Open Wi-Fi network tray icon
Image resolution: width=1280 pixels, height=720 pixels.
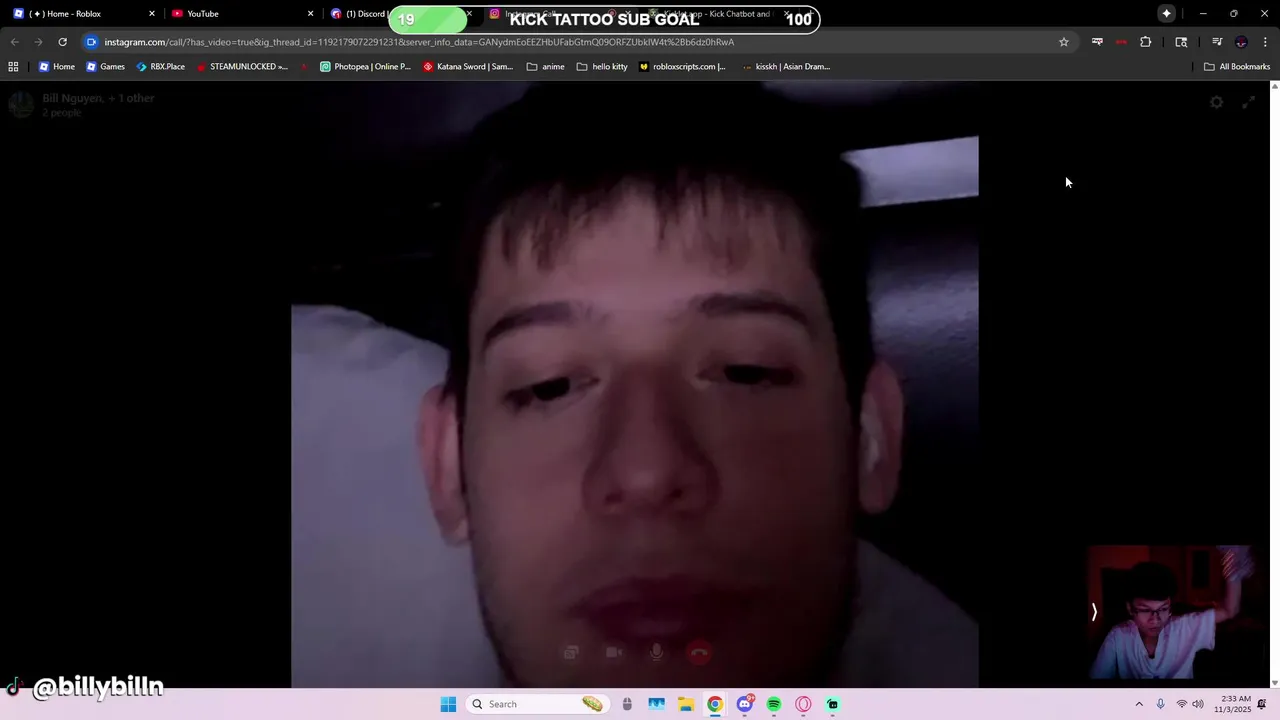pos(1181,704)
